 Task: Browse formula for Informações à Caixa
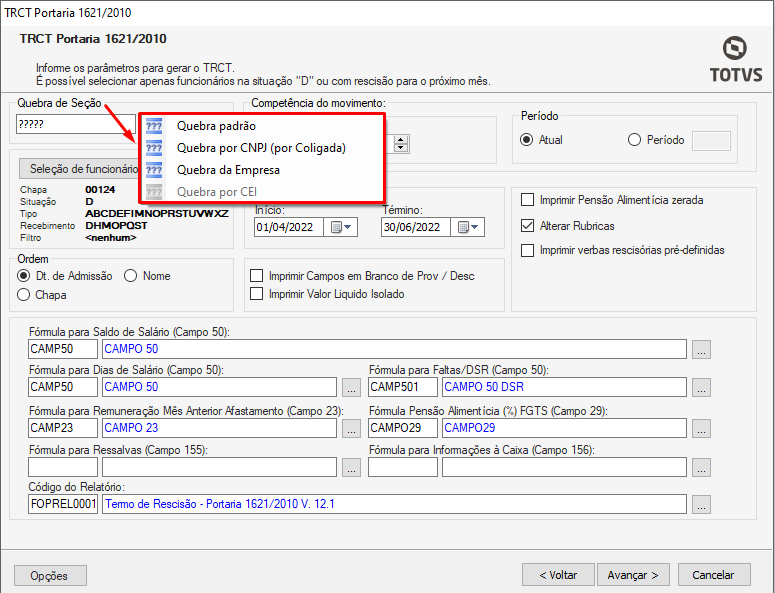click(701, 467)
